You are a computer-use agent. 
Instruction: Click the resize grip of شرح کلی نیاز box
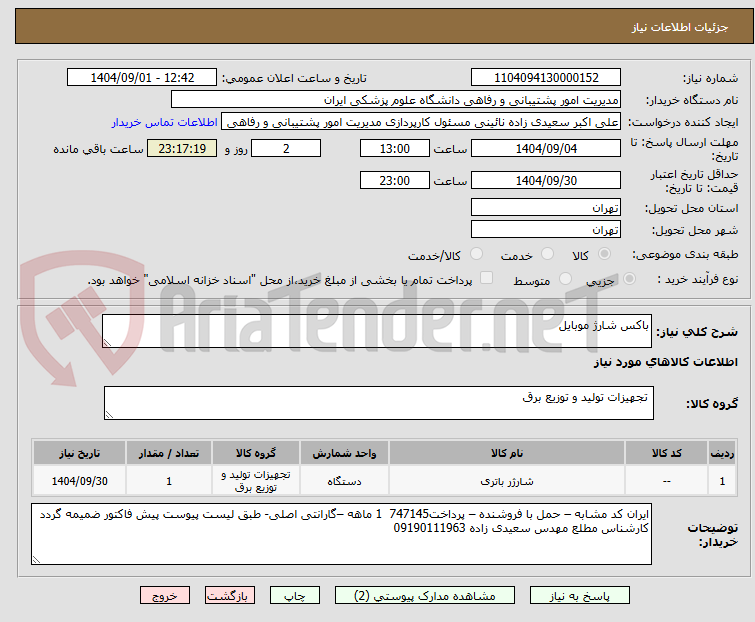point(107,343)
